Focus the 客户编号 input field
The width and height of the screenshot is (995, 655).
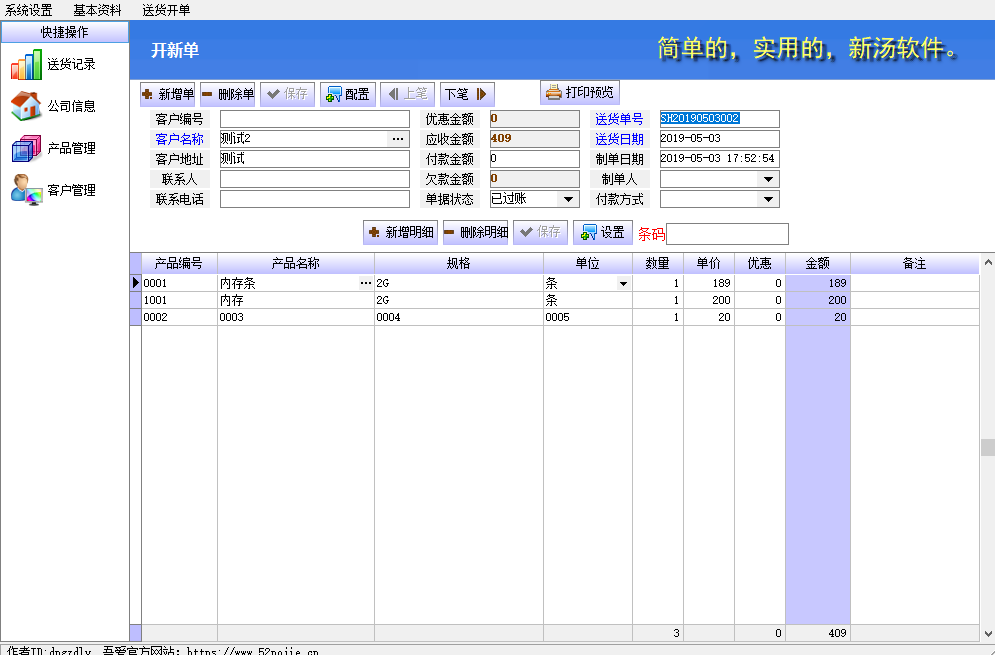point(315,119)
